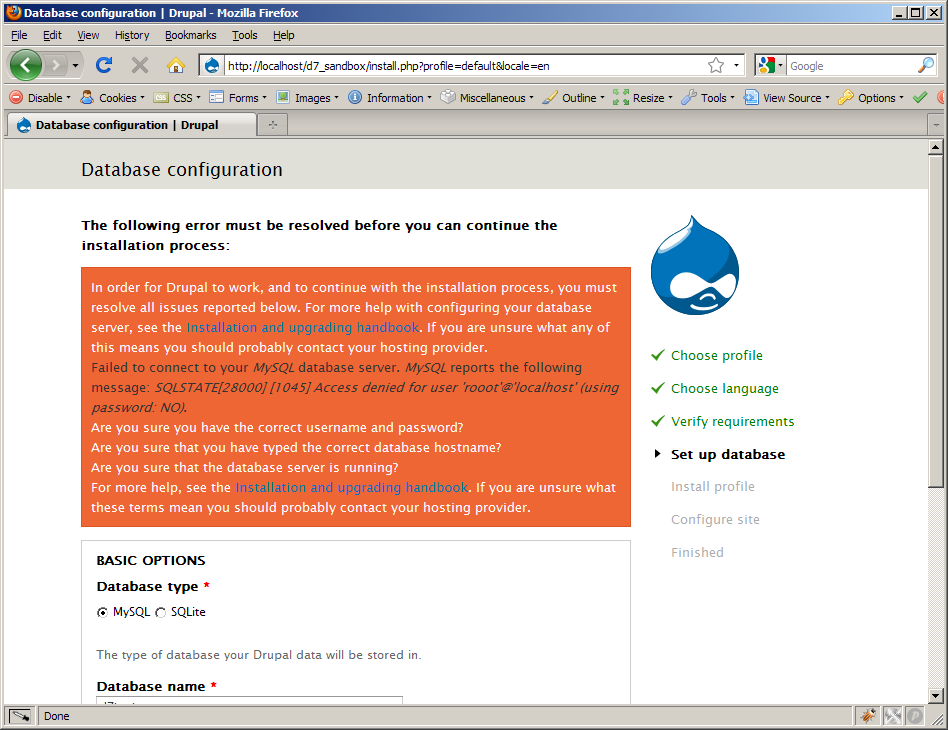
Task: Go back using the green Back arrow
Action: pos(26,65)
